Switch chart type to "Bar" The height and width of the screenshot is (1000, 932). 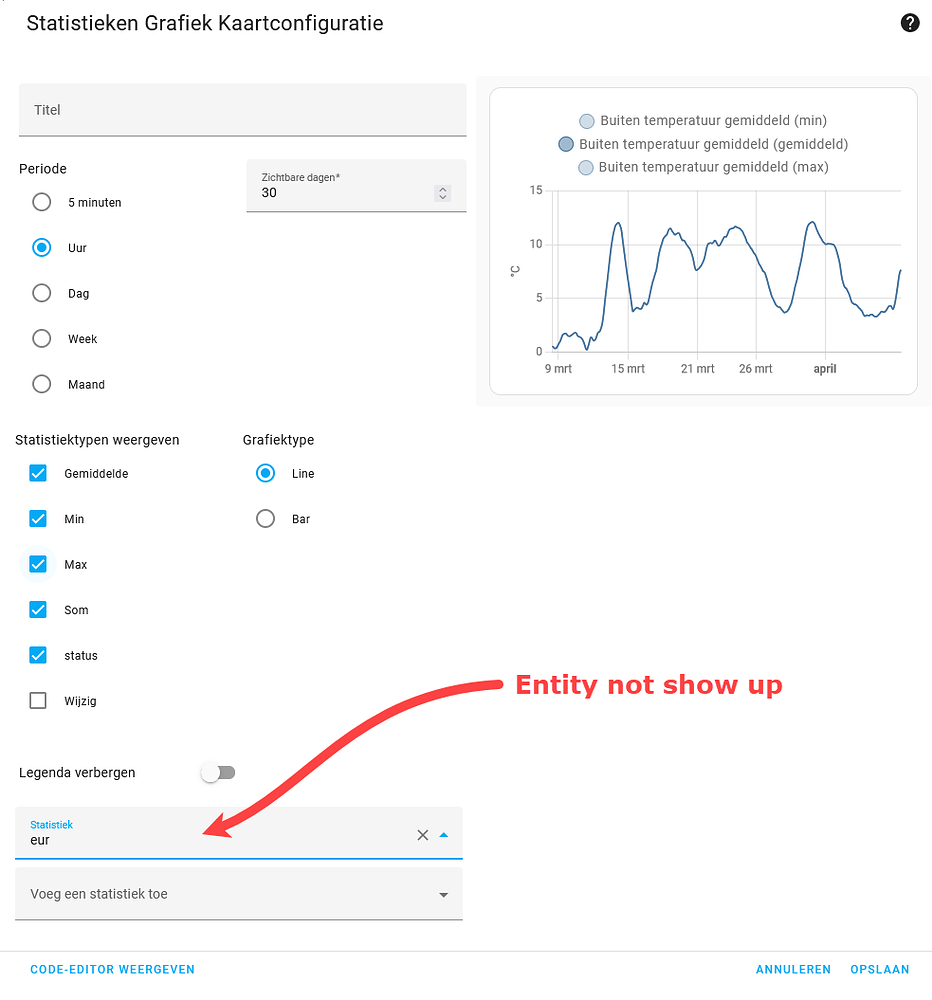(265, 518)
